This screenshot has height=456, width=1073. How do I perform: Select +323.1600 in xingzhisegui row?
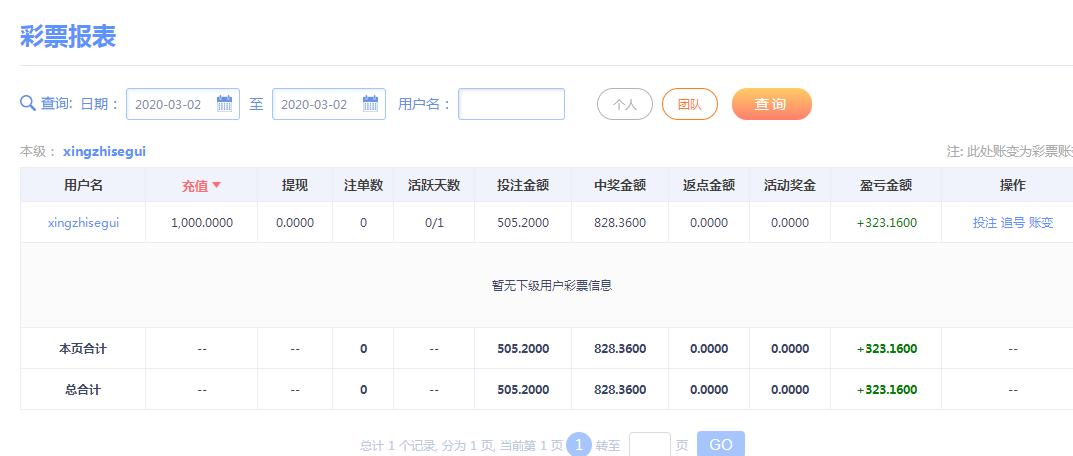887,223
